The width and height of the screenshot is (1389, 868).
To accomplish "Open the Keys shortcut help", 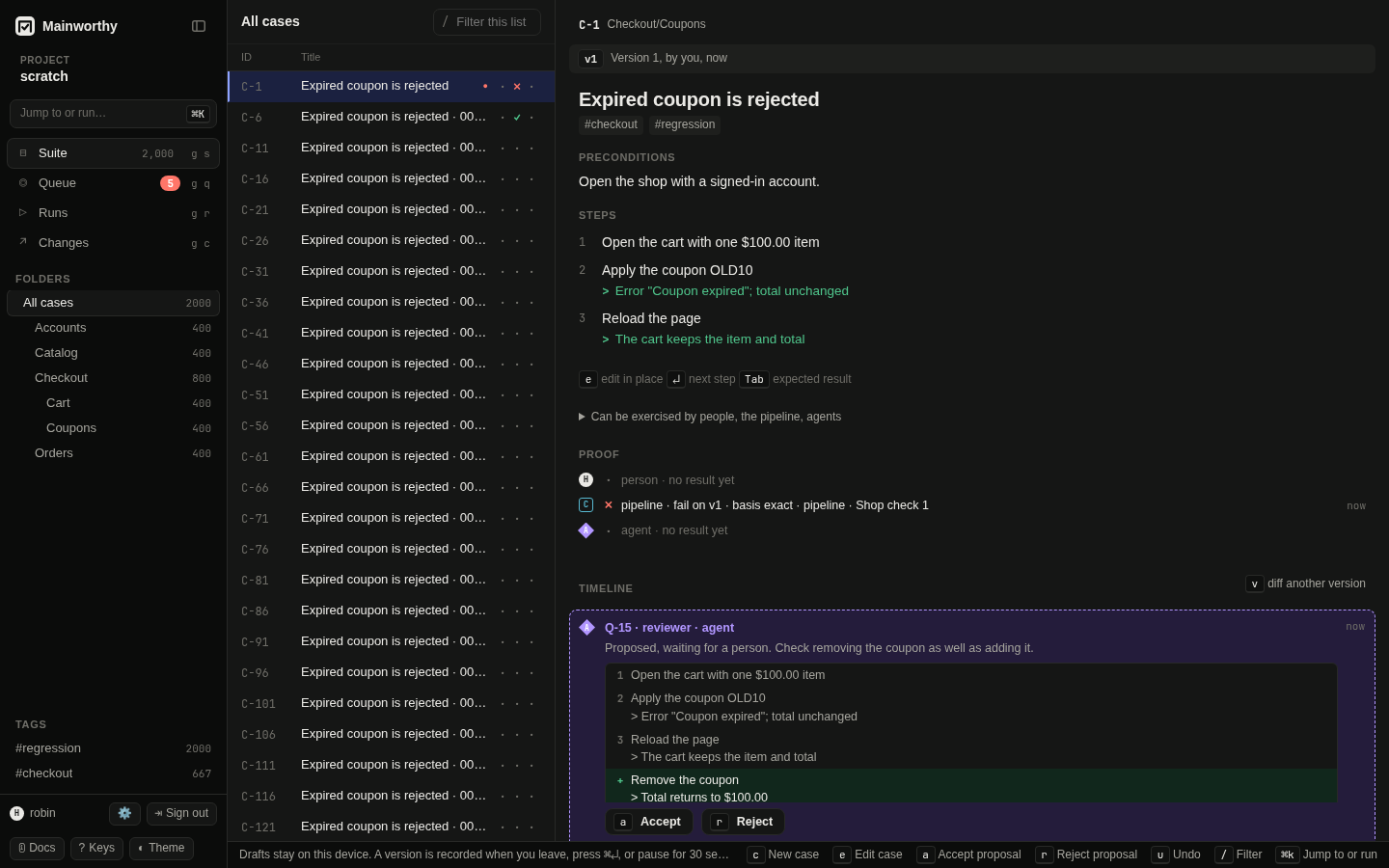I will click(96, 849).
